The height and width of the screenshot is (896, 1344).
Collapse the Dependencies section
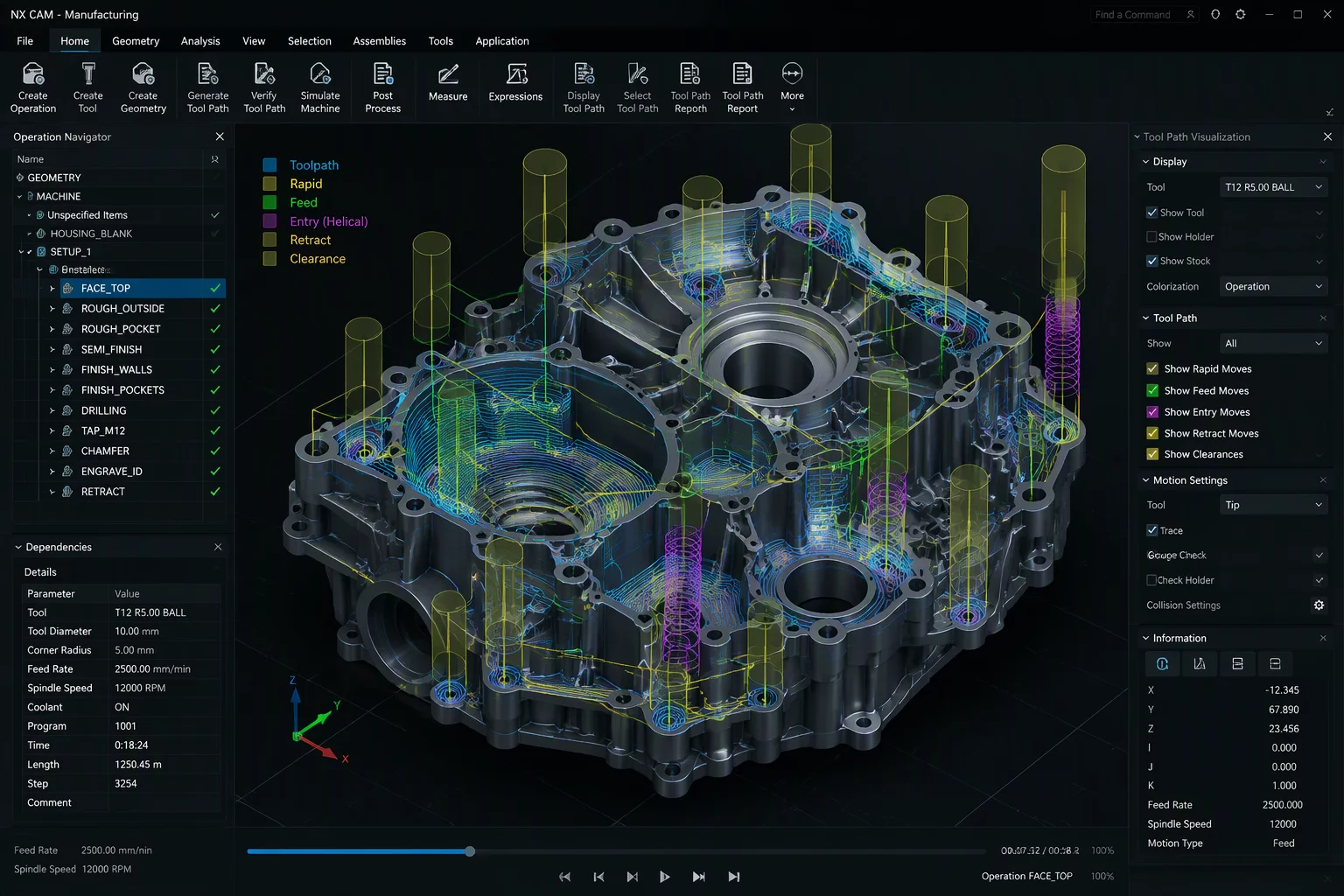18,548
